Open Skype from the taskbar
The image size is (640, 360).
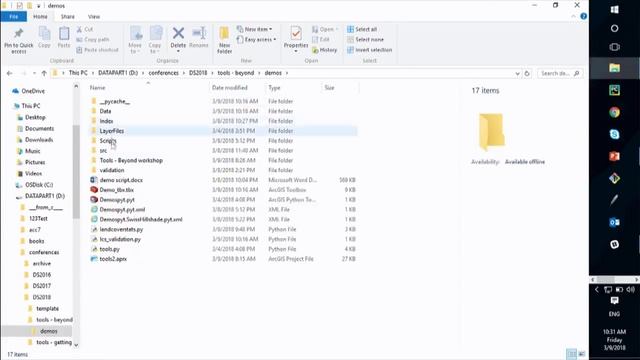point(614,134)
